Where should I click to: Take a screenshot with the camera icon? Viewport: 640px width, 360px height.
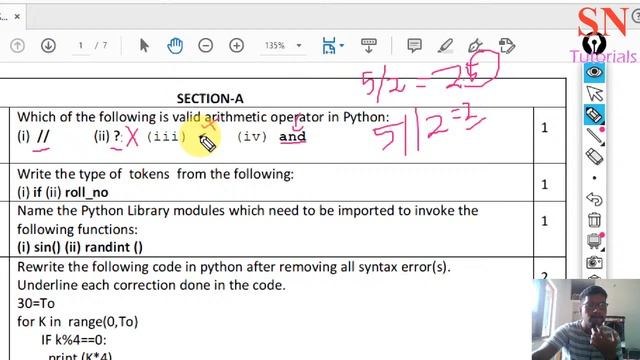coord(594,262)
